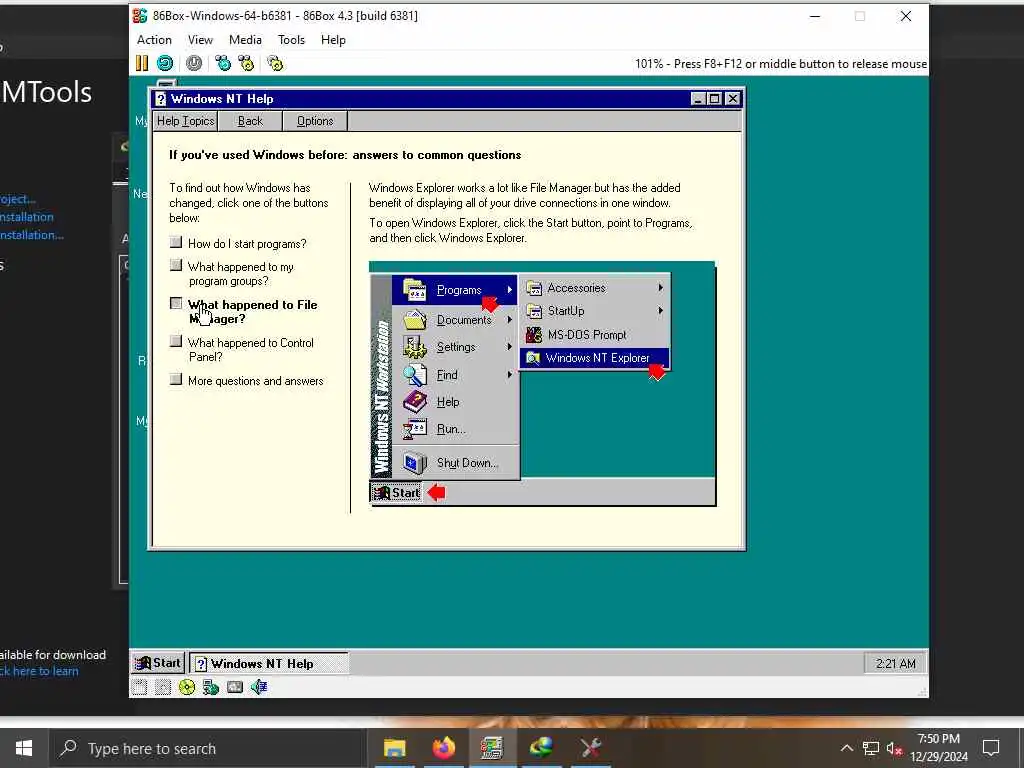Click the host network tray icon
Viewport: 1024px width, 768px height.
click(x=871, y=748)
